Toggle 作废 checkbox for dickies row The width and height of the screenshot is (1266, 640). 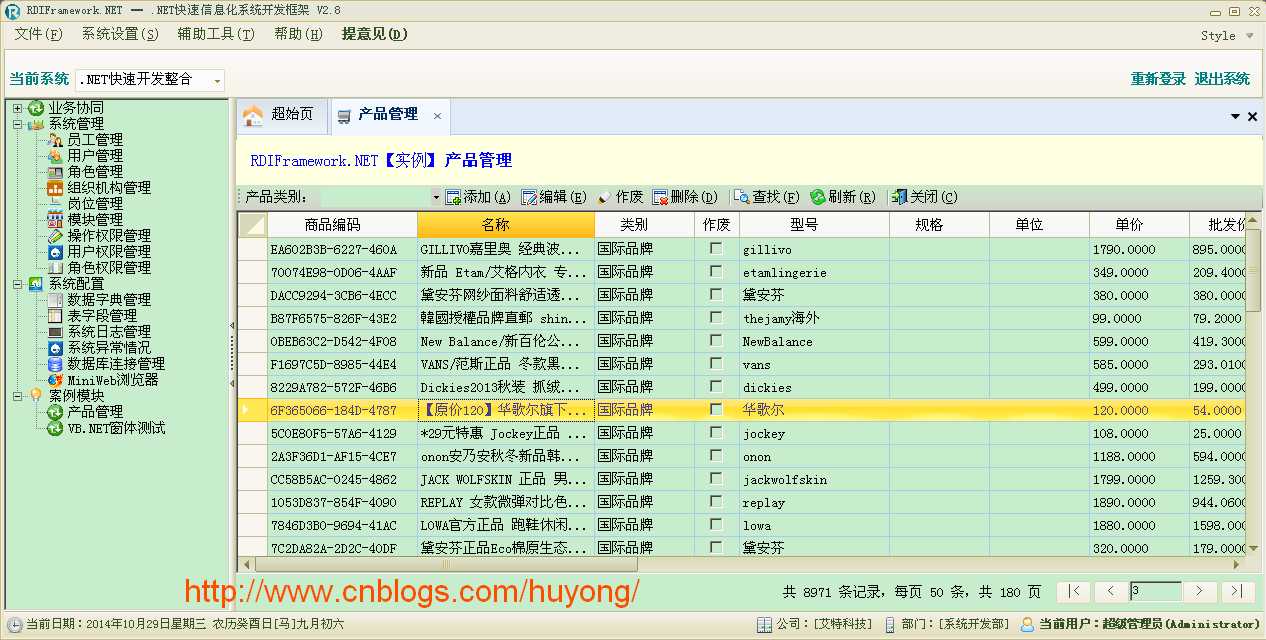pyautogui.click(x=716, y=386)
